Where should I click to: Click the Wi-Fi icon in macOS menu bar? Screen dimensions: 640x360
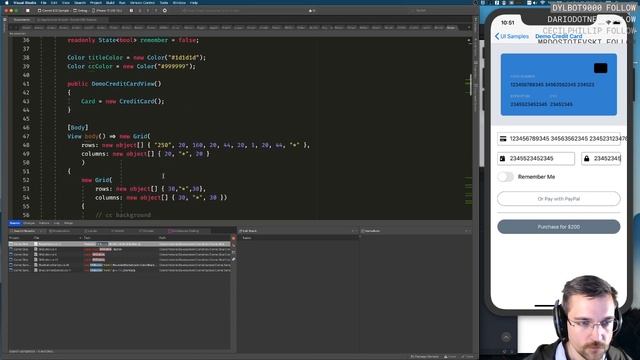coord(542,2)
